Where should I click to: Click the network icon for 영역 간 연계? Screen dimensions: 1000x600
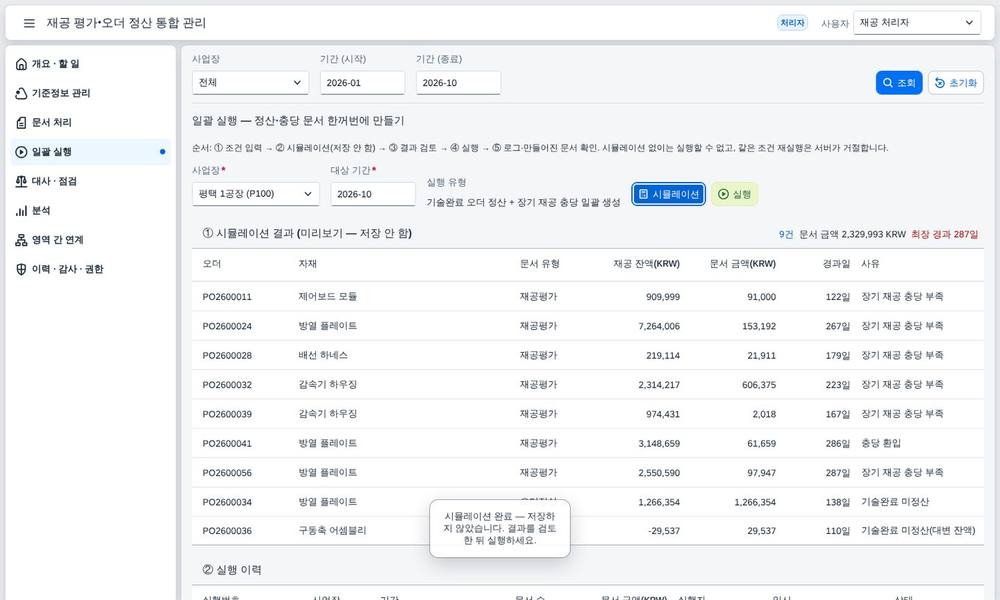(x=21, y=240)
